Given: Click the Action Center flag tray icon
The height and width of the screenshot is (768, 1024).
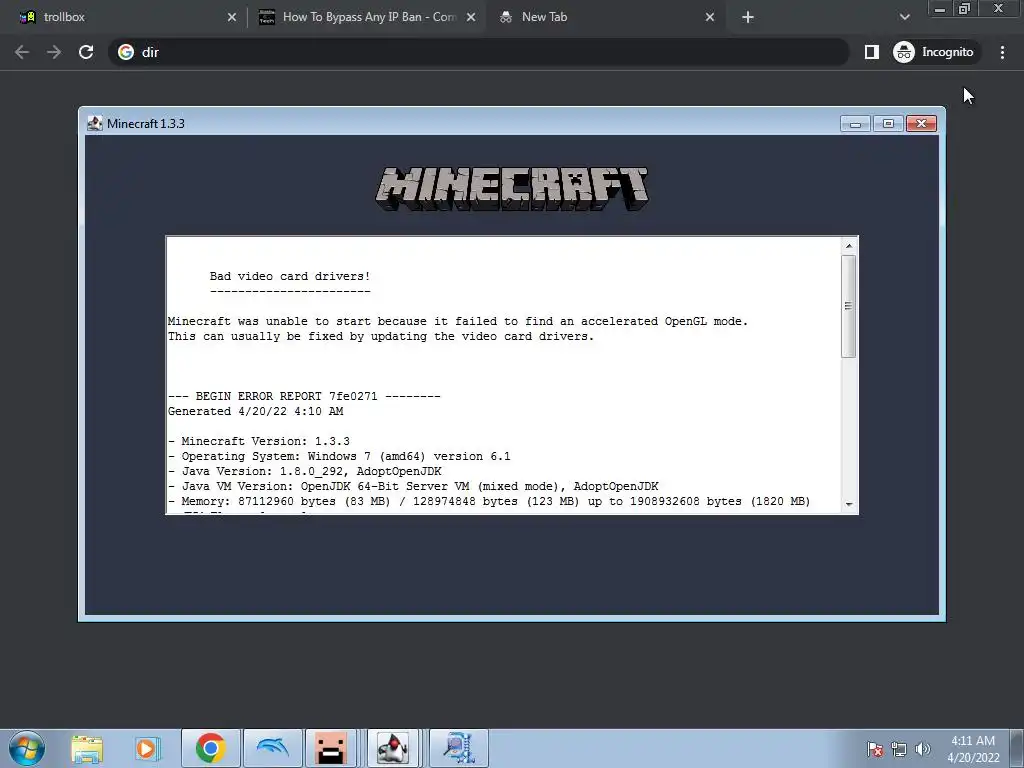Looking at the screenshot, I should [874, 749].
